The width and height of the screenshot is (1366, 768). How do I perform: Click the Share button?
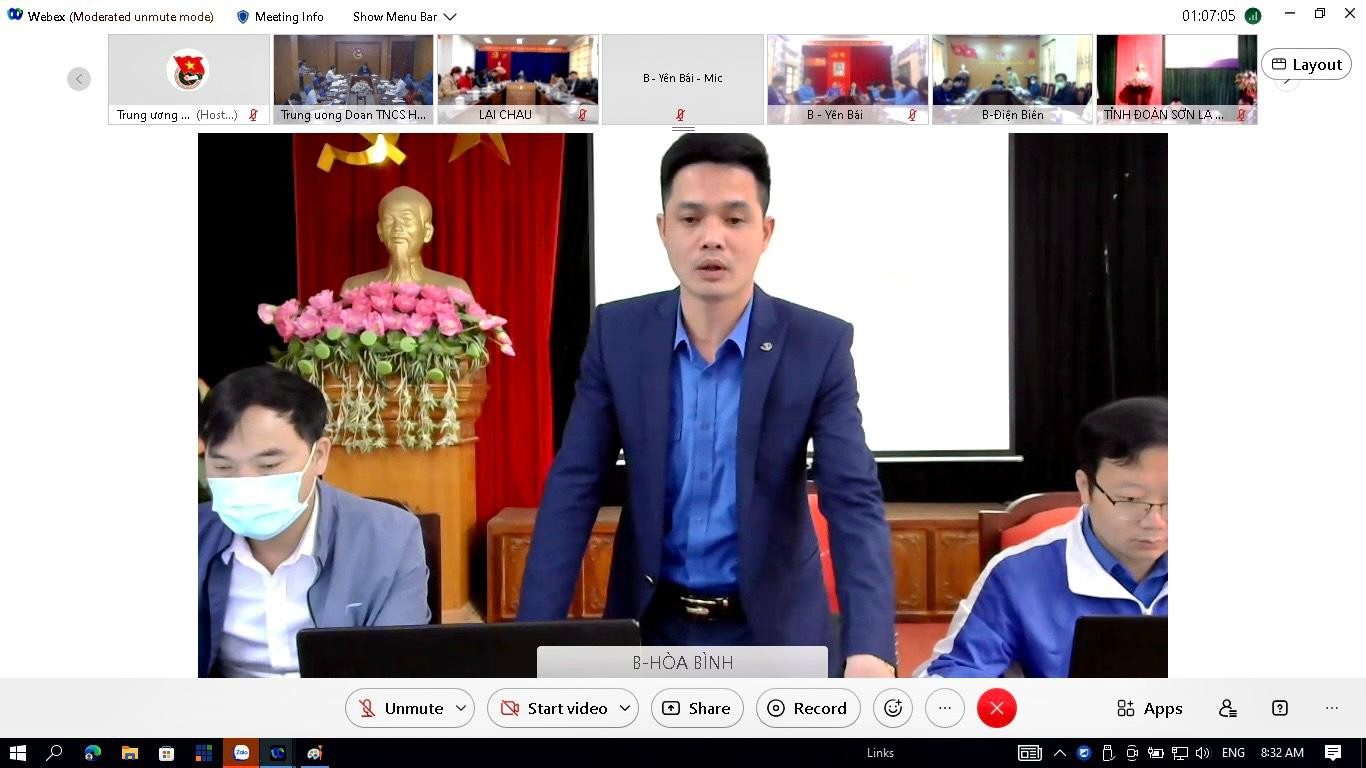pos(697,708)
